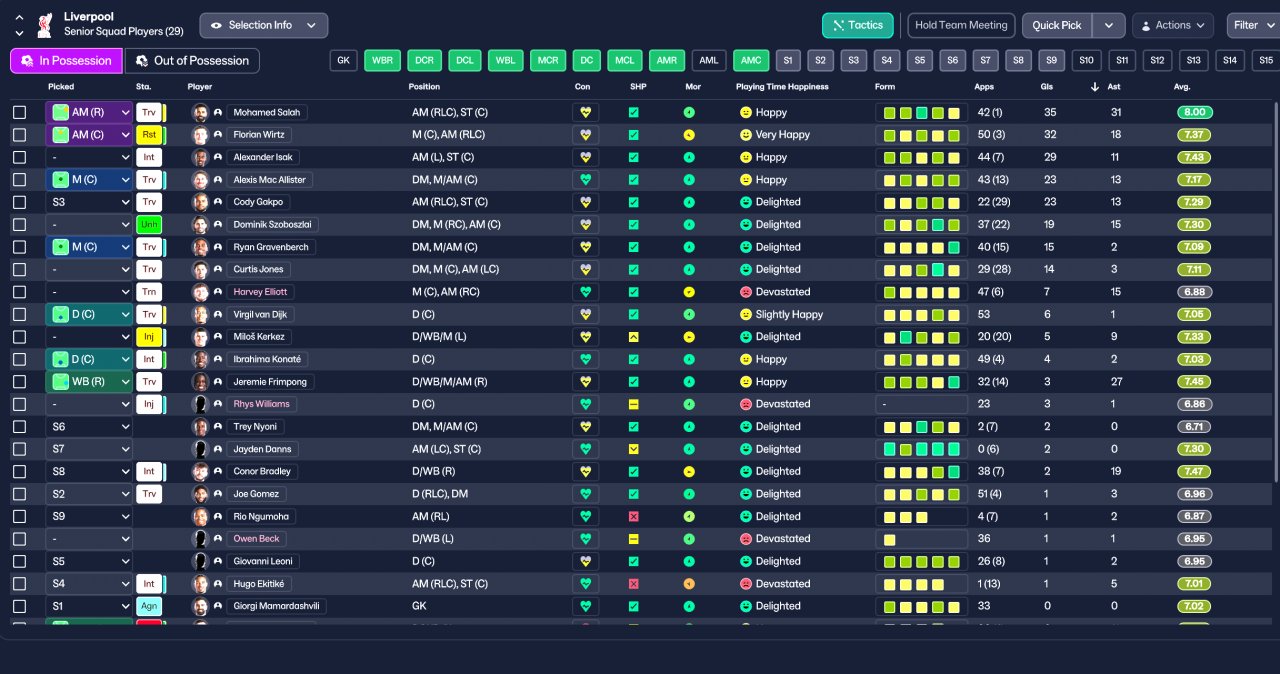Click the Tactics button
1280x674 pixels.
(x=858, y=25)
